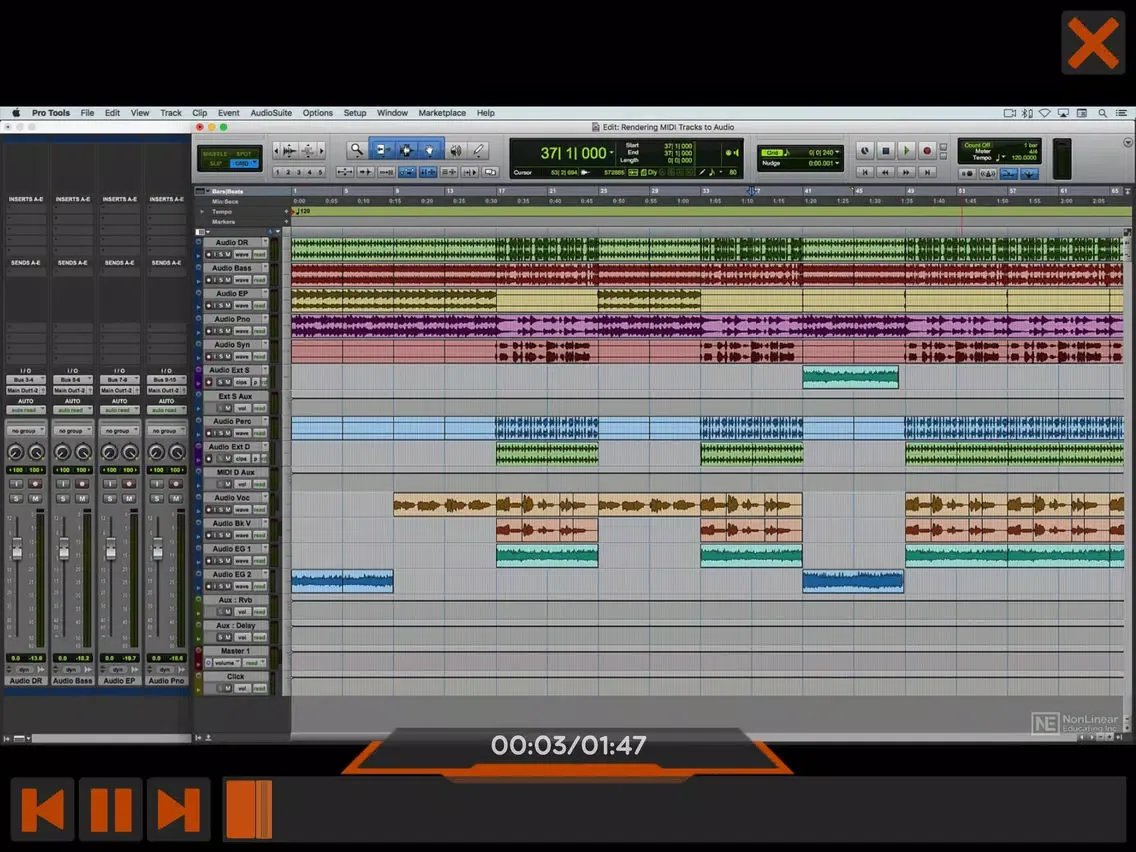Image resolution: width=1136 pixels, height=852 pixels.
Task: Toggle the metronome click icon
Action: pos(987,174)
